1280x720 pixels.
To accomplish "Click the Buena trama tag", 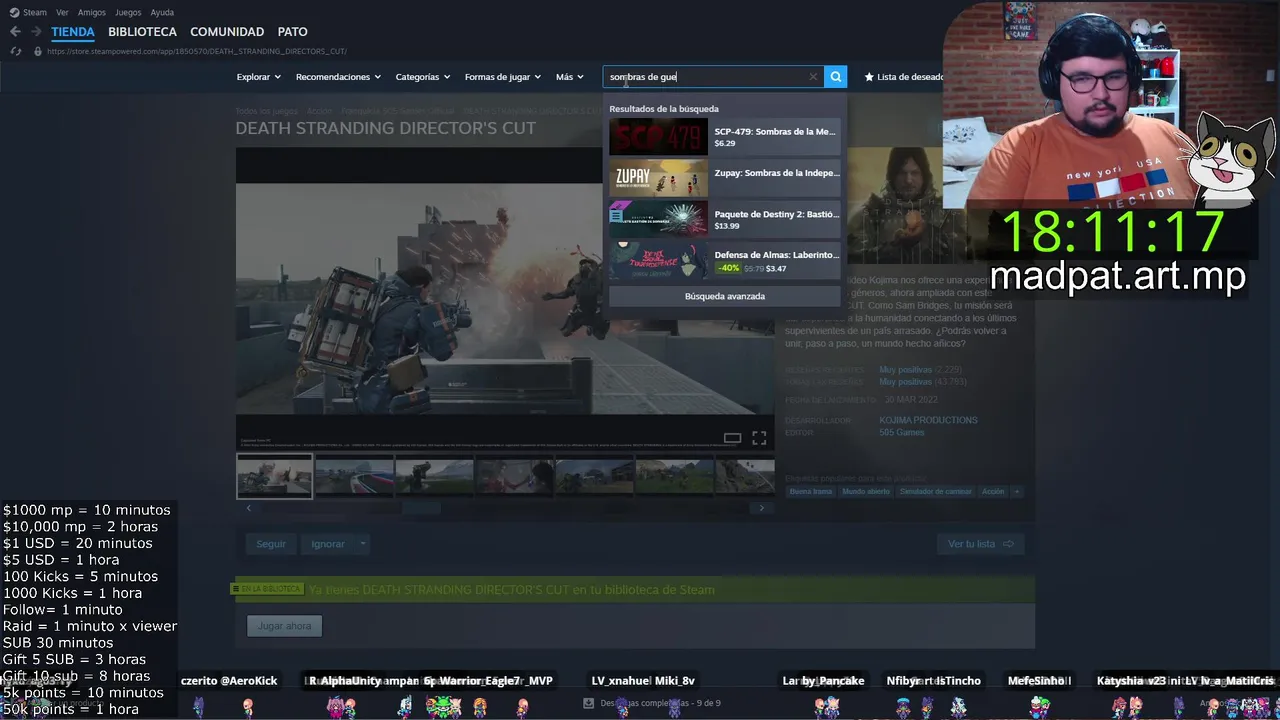I will tap(810, 492).
